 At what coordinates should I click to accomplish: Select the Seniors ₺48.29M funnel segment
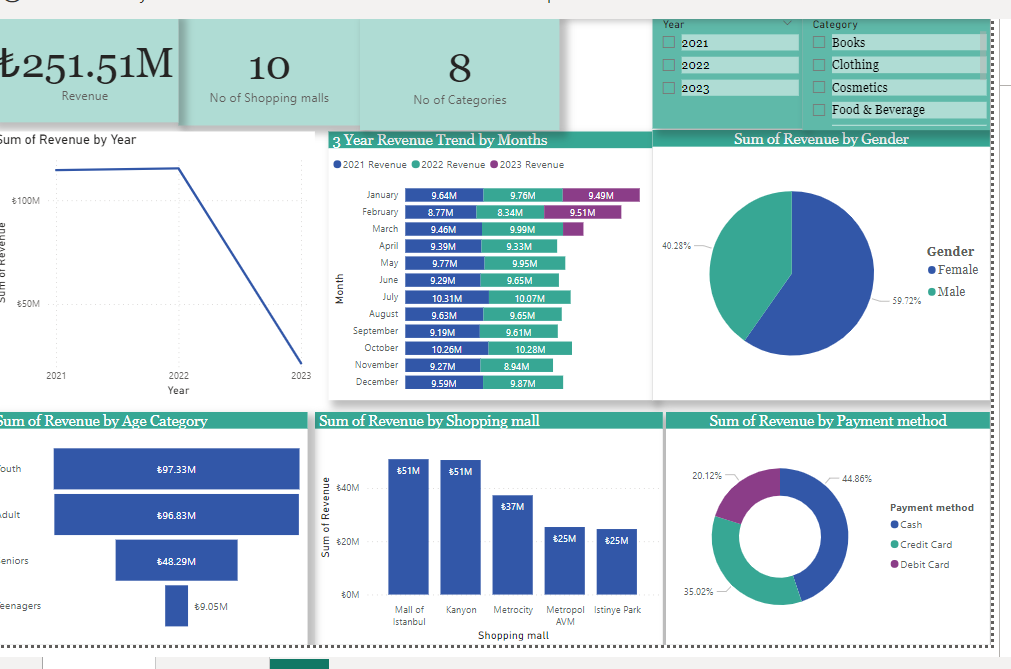tap(176, 561)
